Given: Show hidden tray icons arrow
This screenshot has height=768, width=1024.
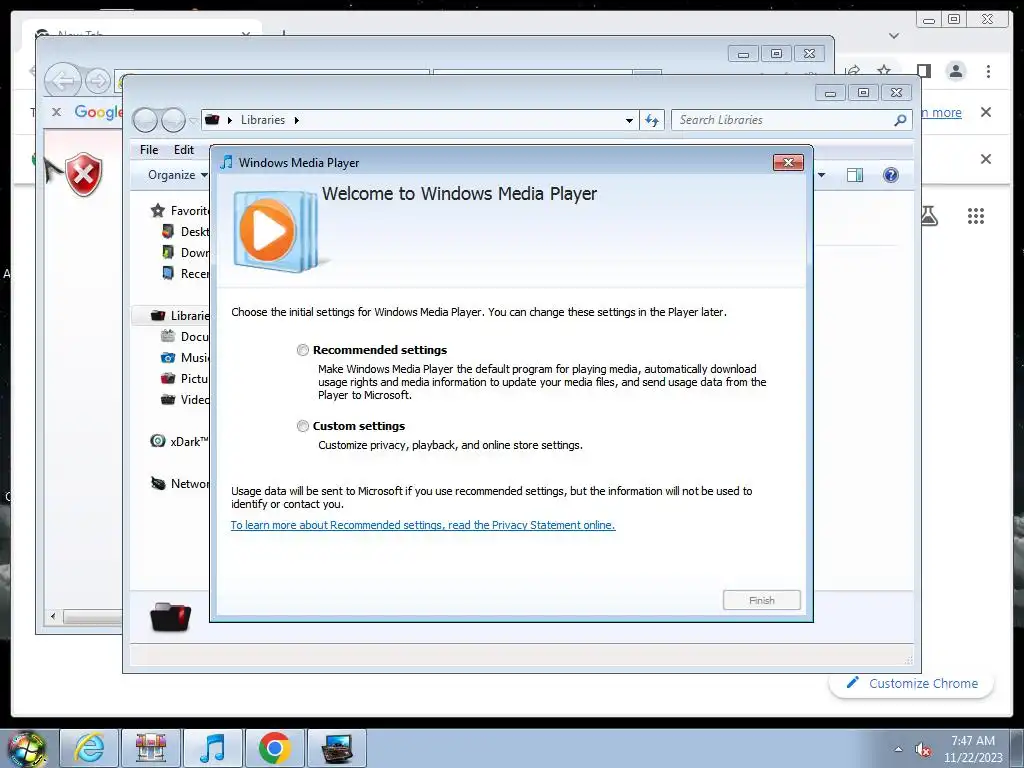Looking at the screenshot, I should tap(899, 749).
